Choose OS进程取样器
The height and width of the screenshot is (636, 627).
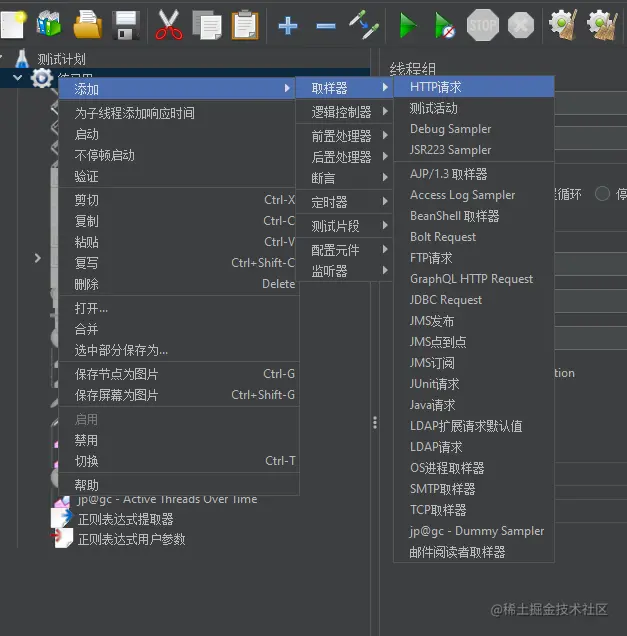[x=474, y=468]
